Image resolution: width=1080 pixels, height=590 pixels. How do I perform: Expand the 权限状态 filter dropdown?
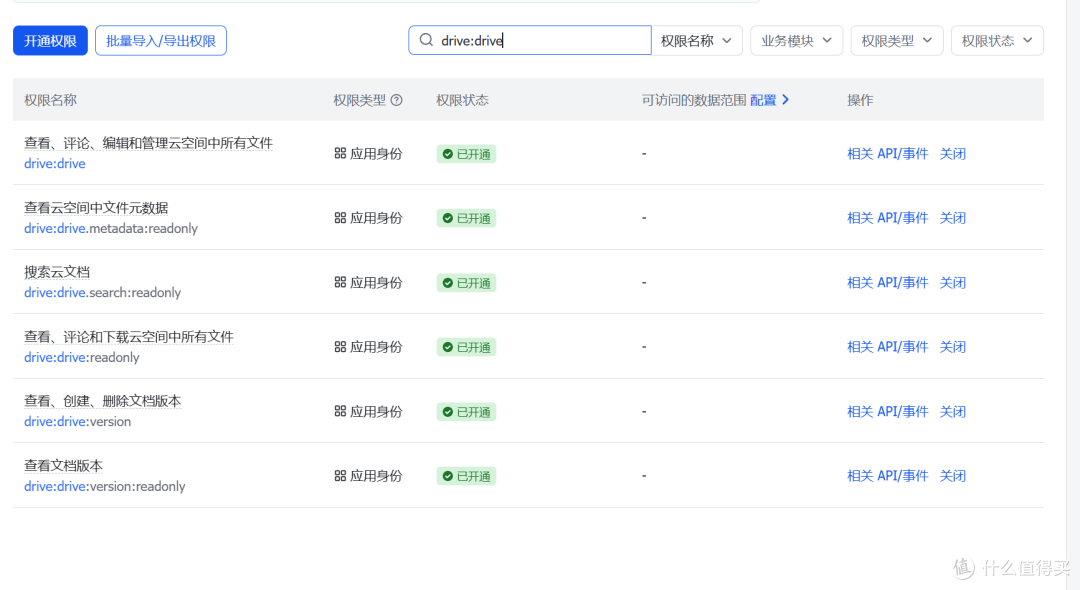point(997,41)
